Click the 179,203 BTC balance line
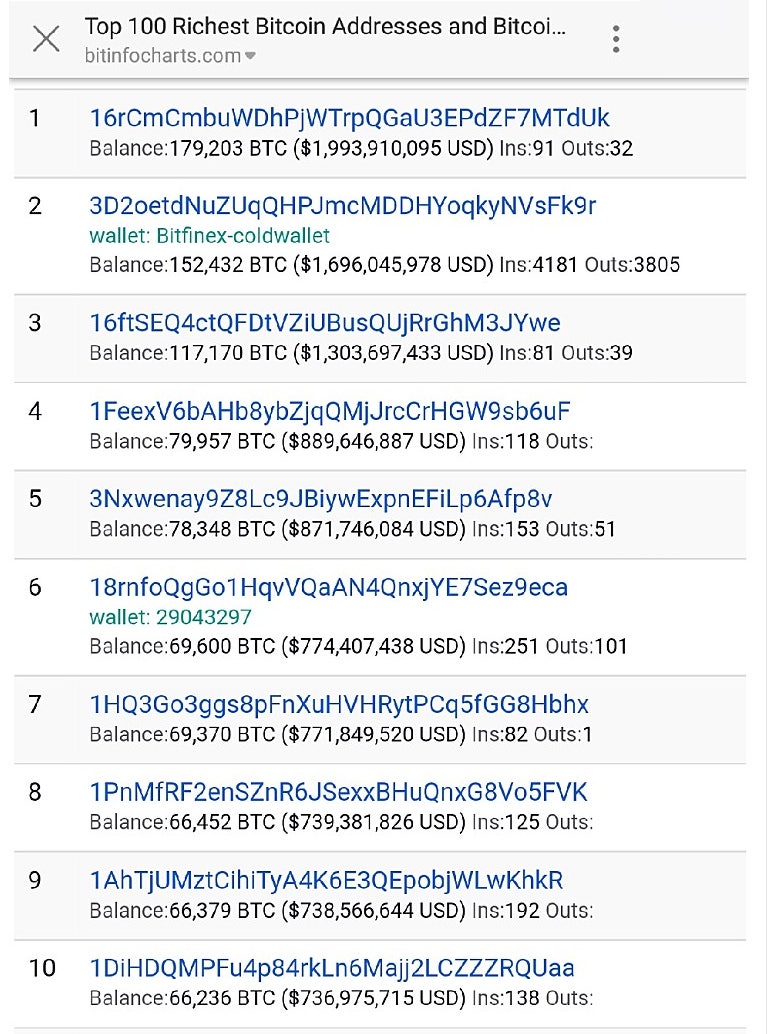Screen dimensions: 768x1034 coord(361,148)
